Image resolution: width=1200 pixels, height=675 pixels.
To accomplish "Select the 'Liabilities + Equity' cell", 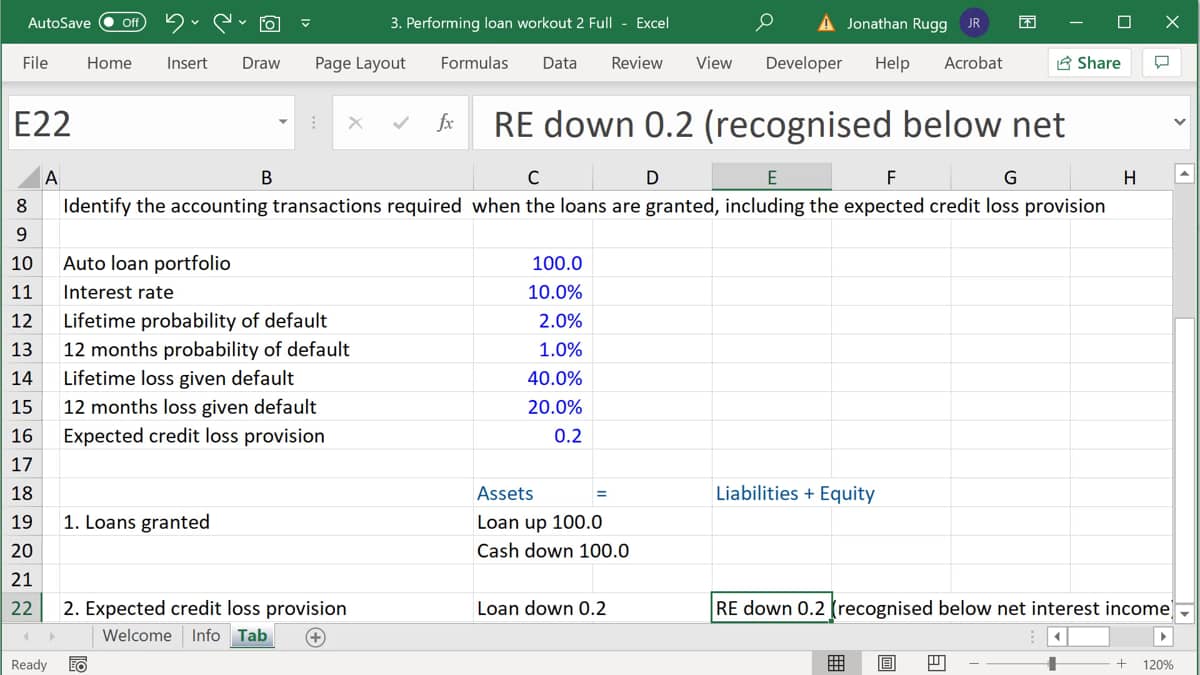I will click(x=771, y=493).
